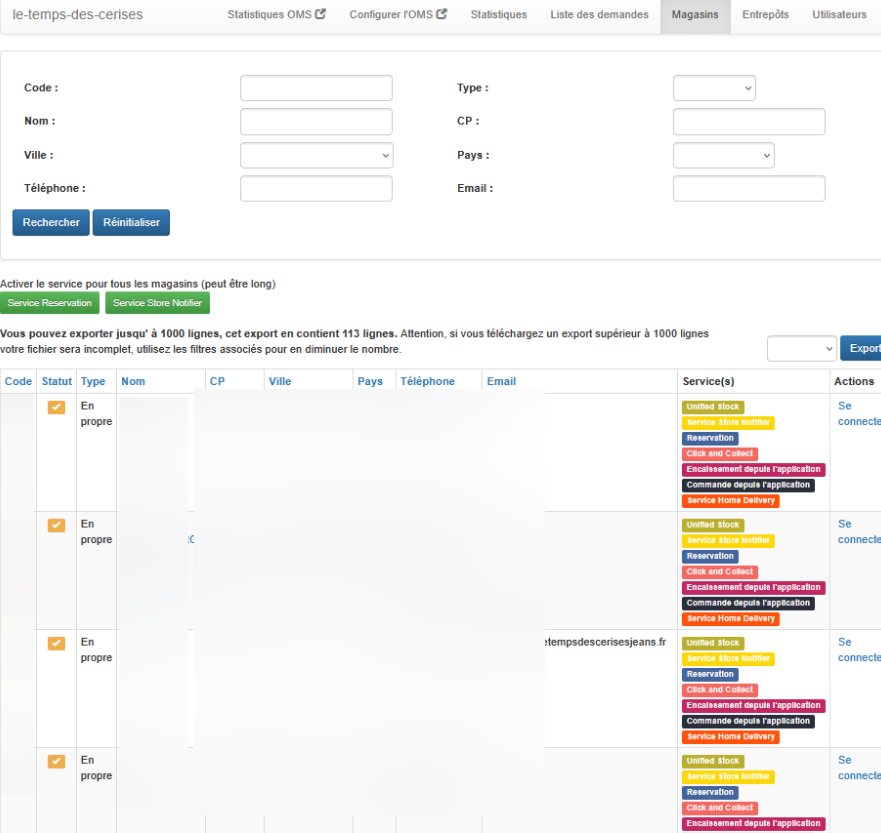Toggle status checkbox of first store row
881x833 pixels.
pos(56,407)
